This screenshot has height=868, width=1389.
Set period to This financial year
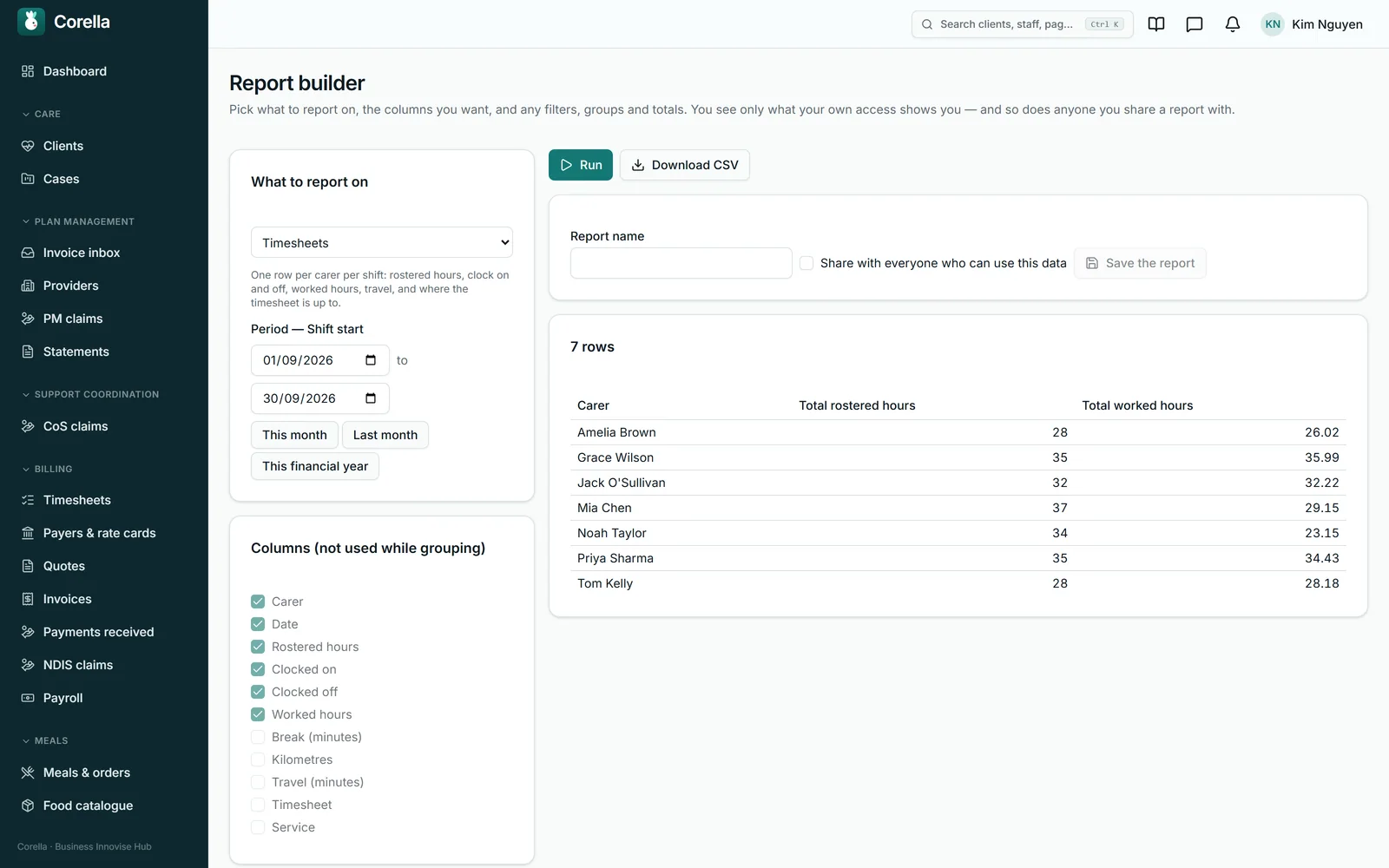[315, 466]
